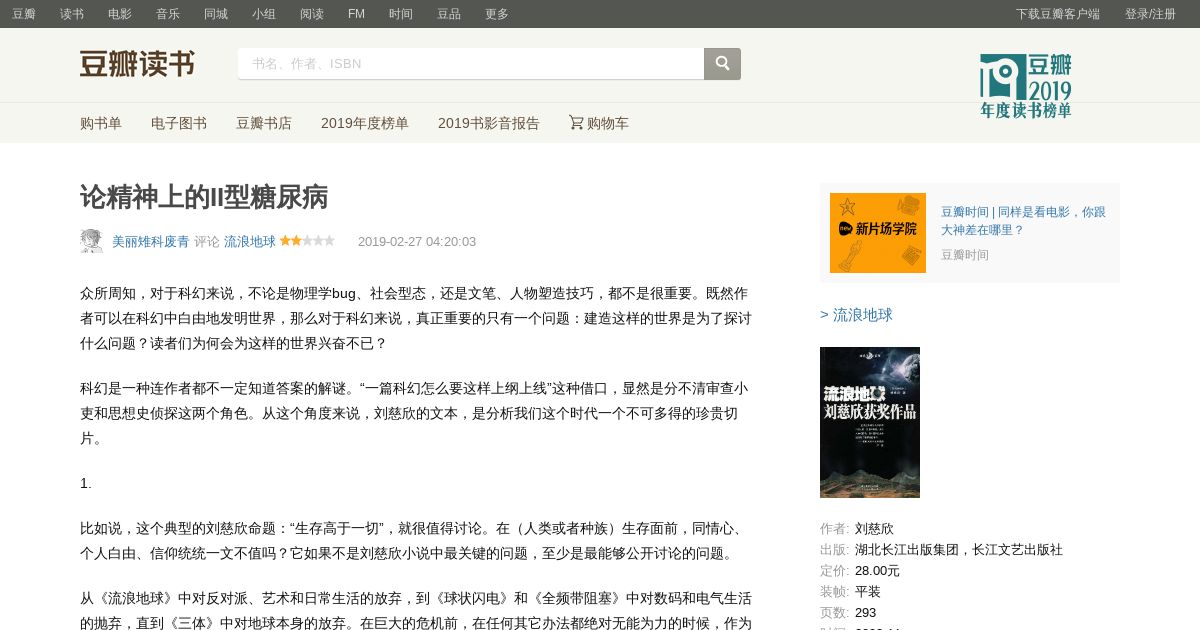This screenshot has height=630, width=1200.
Task: Open the Douban Reading logo
Action: pyautogui.click(x=137, y=64)
